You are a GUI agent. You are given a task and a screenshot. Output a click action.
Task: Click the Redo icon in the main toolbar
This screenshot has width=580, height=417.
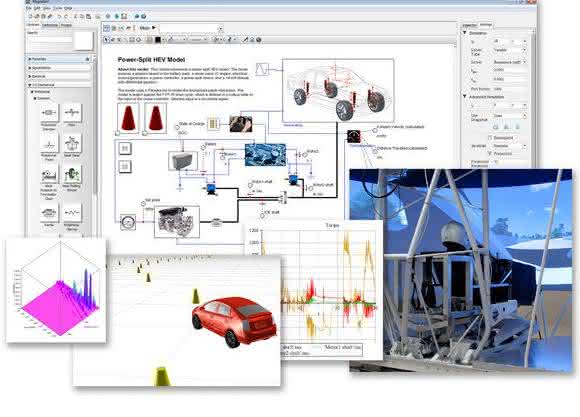coord(66,16)
